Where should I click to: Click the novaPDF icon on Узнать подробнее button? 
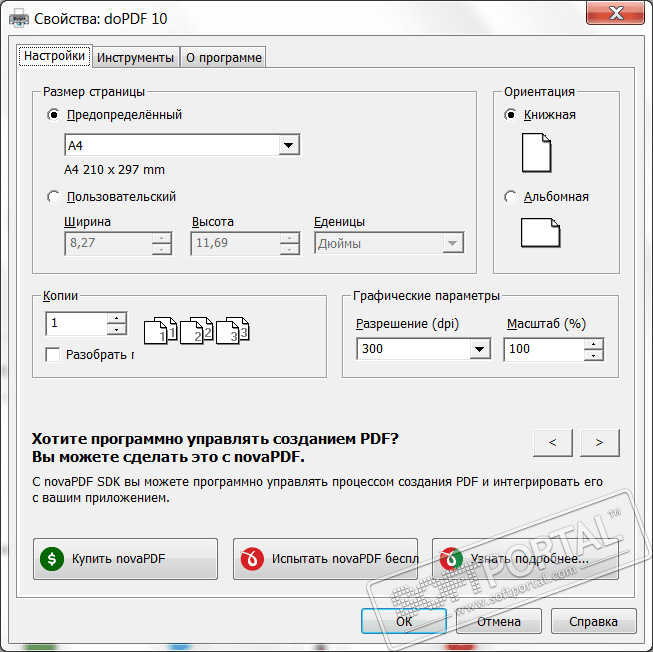coord(451,559)
